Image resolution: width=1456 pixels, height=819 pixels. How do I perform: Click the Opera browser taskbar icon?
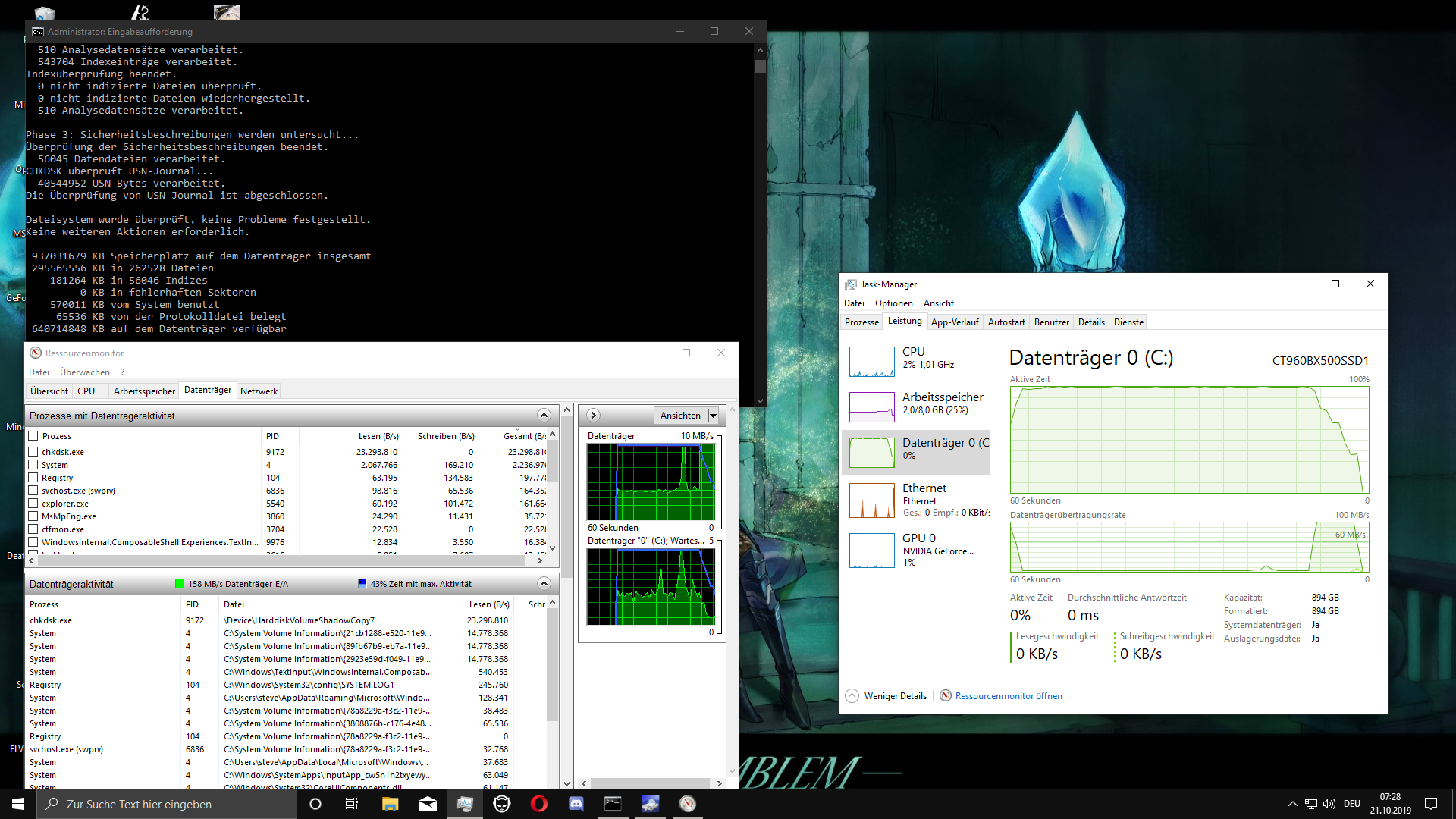point(539,804)
